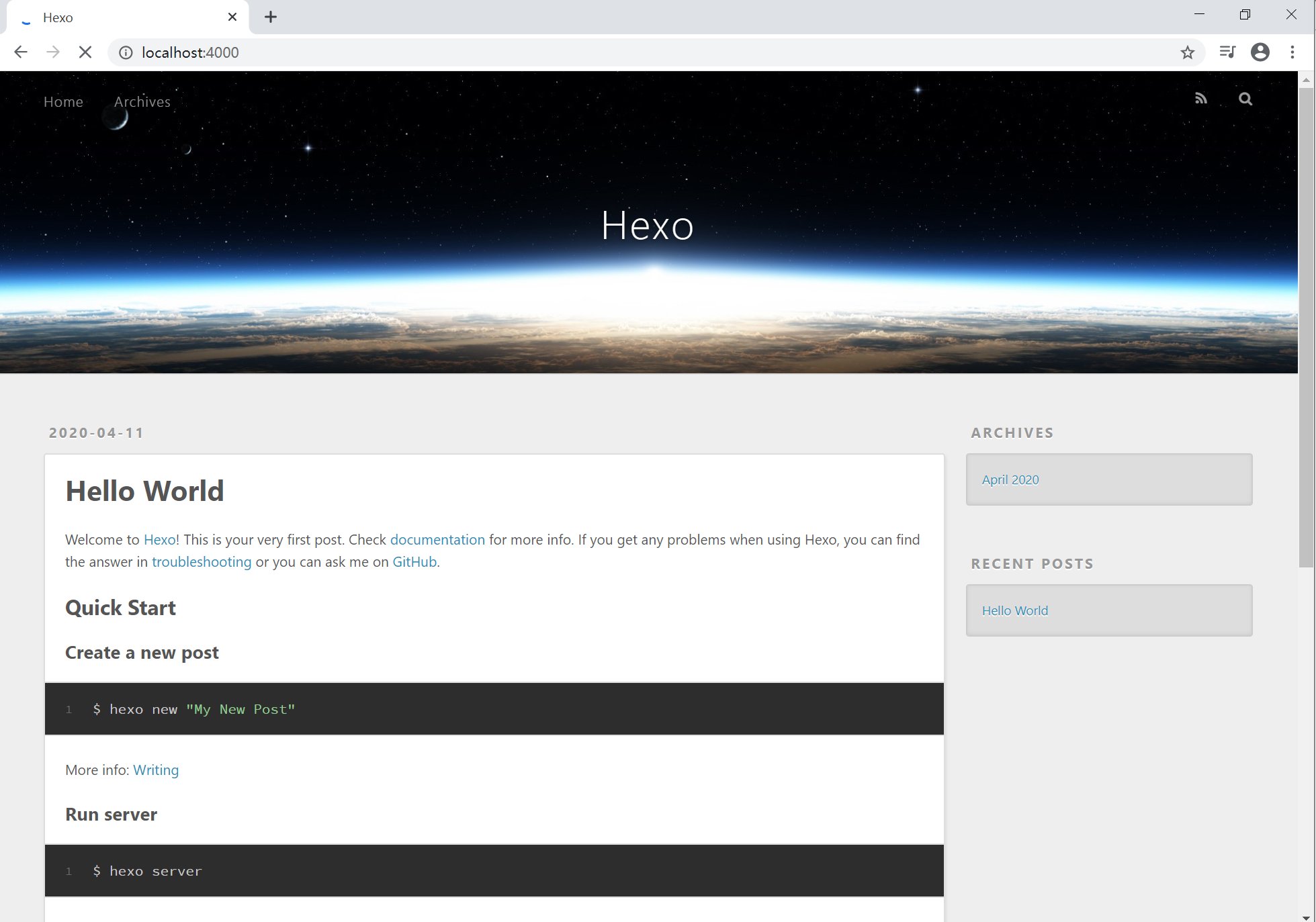Open Hello World under Recent Posts
The width and height of the screenshot is (1316, 922).
tap(1014, 610)
